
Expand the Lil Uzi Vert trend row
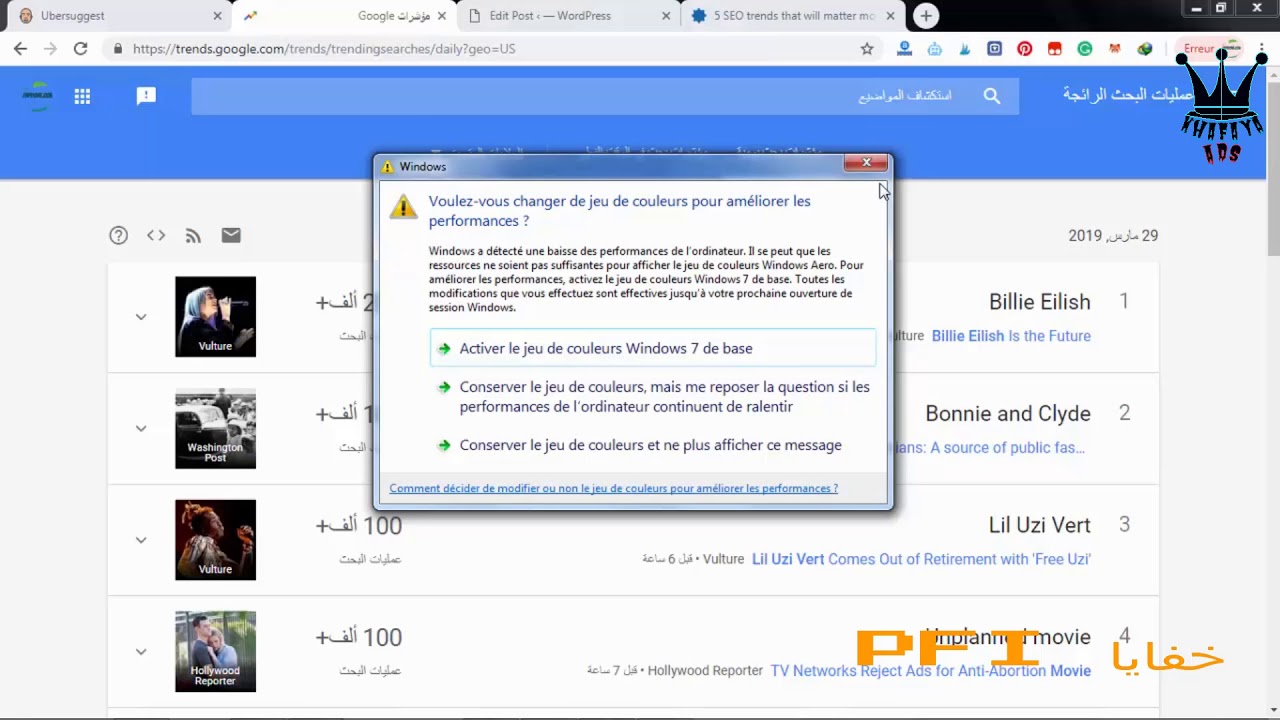pyautogui.click(x=141, y=540)
